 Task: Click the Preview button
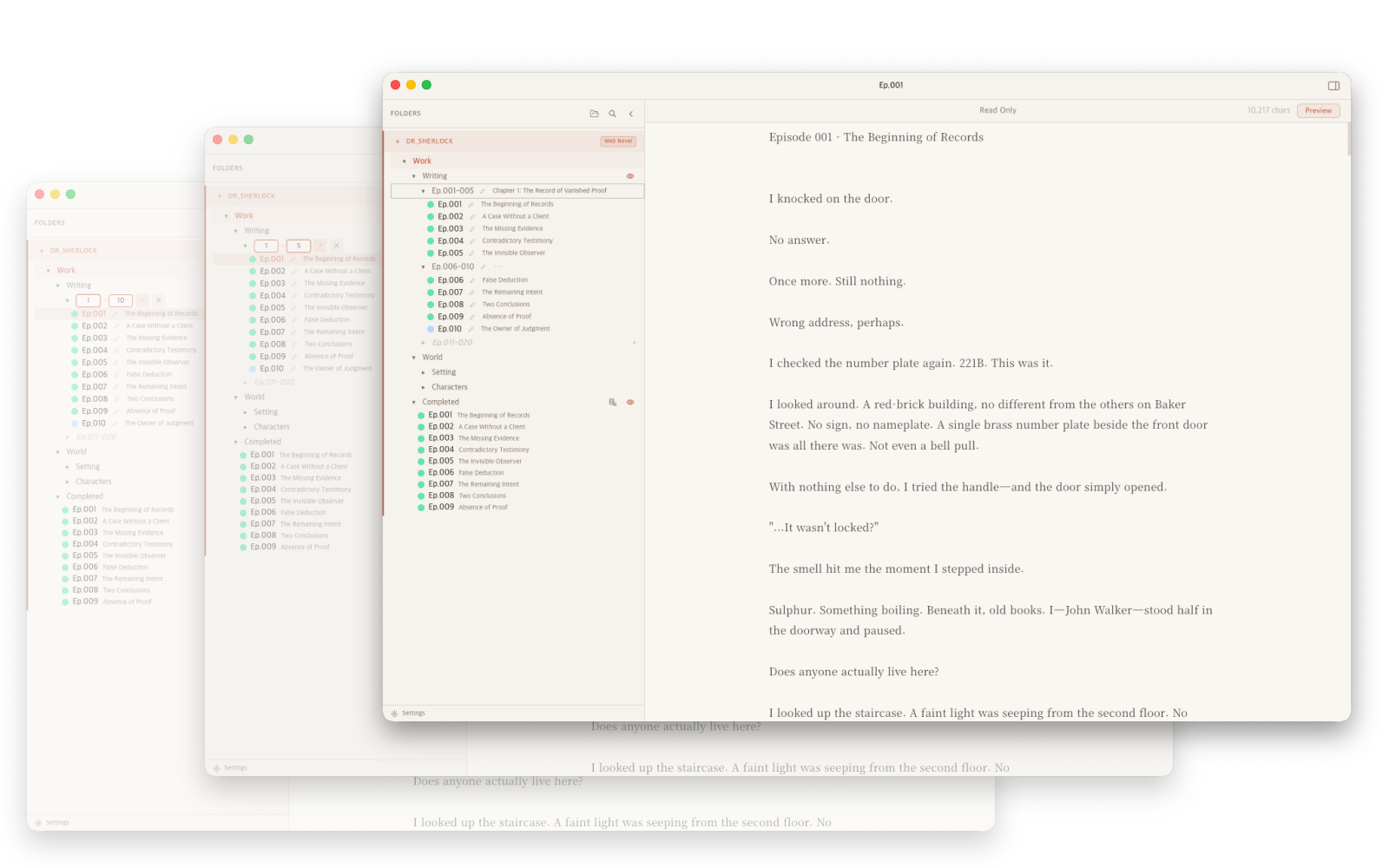point(1318,110)
